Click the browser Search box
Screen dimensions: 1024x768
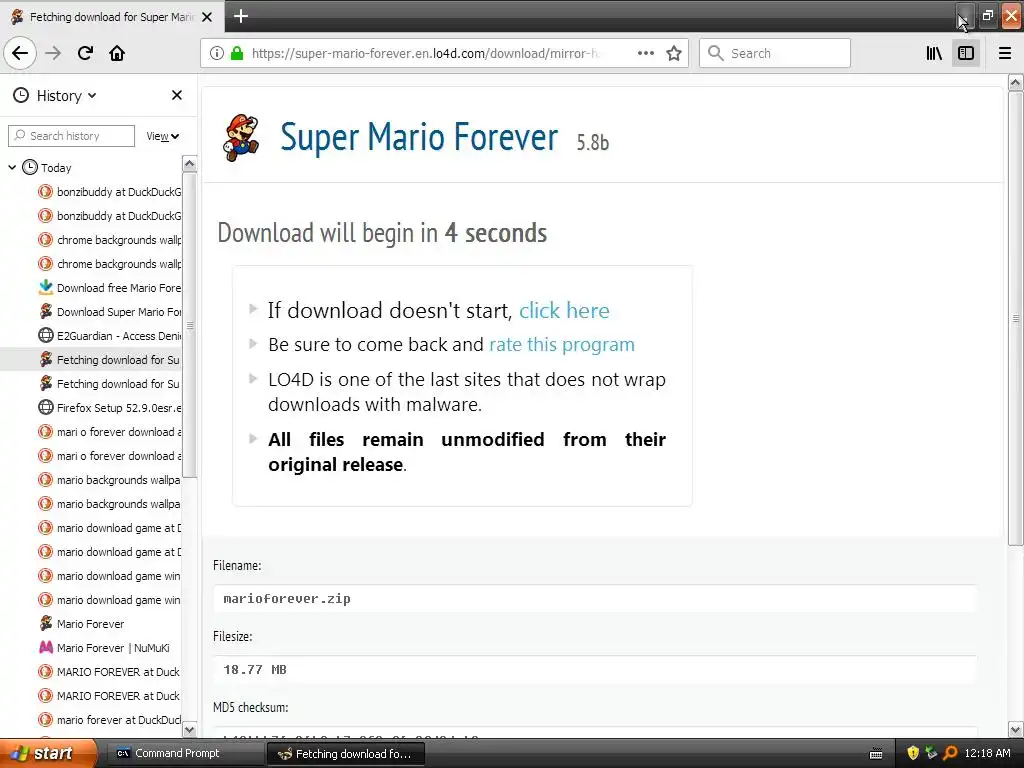coord(775,53)
